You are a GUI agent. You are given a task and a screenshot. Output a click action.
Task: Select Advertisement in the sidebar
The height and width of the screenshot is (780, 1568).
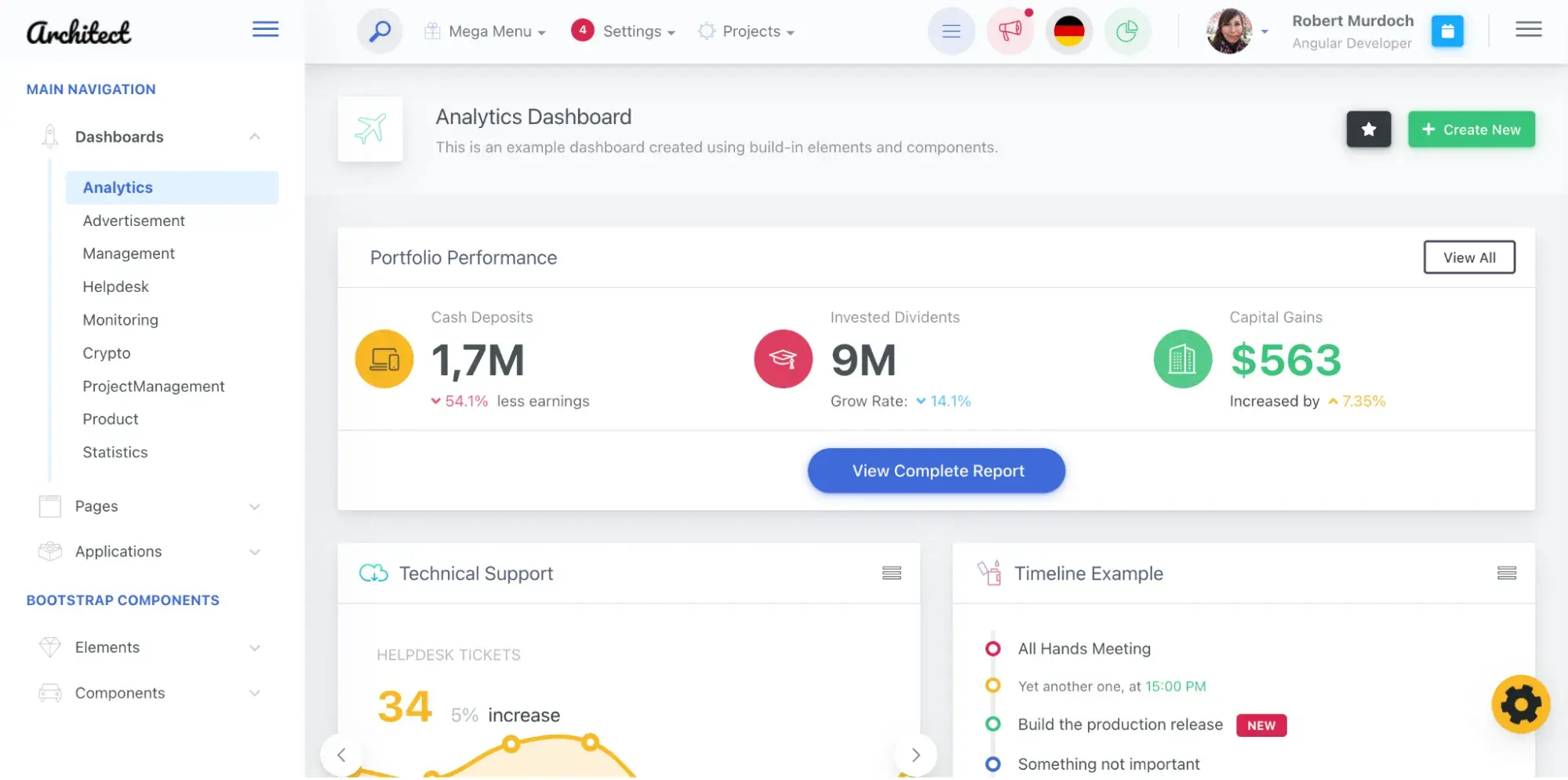click(x=134, y=221)
